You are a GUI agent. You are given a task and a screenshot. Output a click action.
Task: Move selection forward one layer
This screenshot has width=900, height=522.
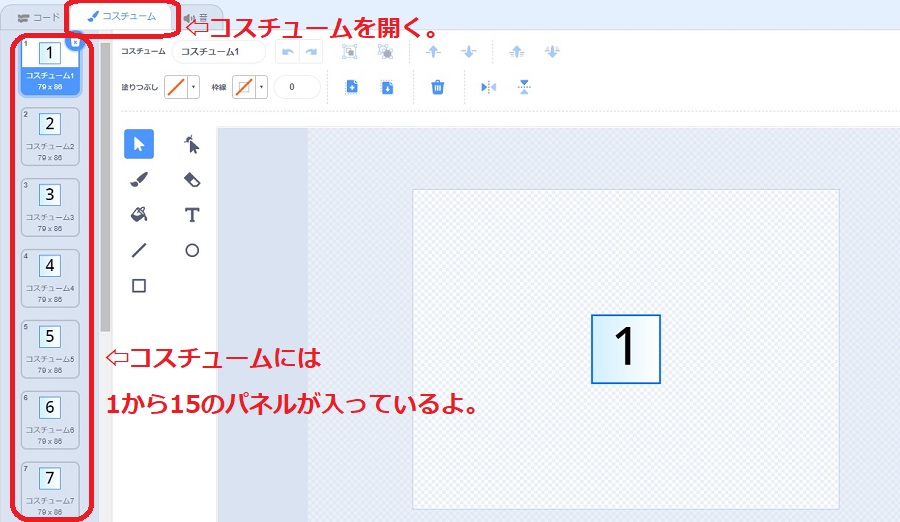(433, 52)
